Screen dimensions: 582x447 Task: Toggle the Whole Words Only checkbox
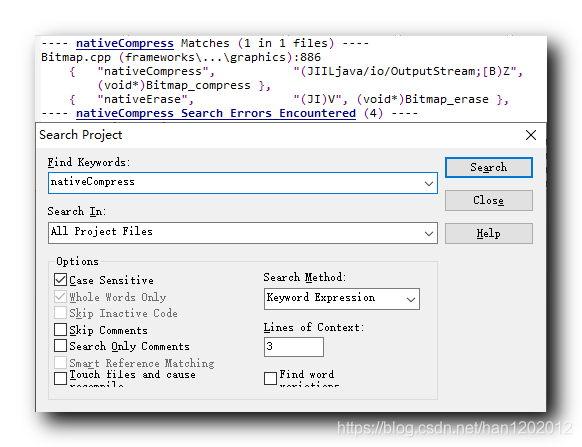pos(60,297)
